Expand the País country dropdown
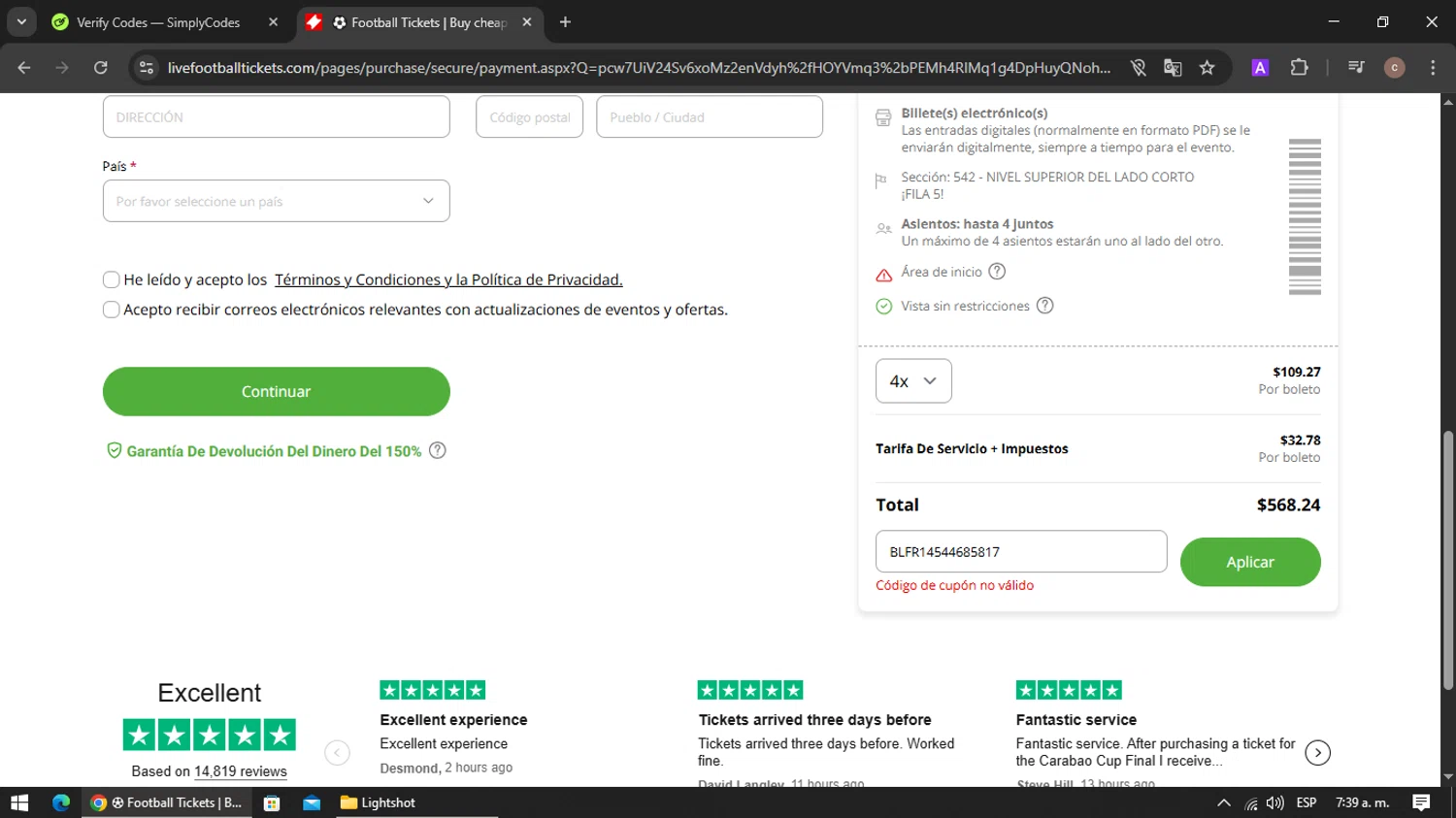Viewport: 1456px width, 818px height. coord(277,201)
